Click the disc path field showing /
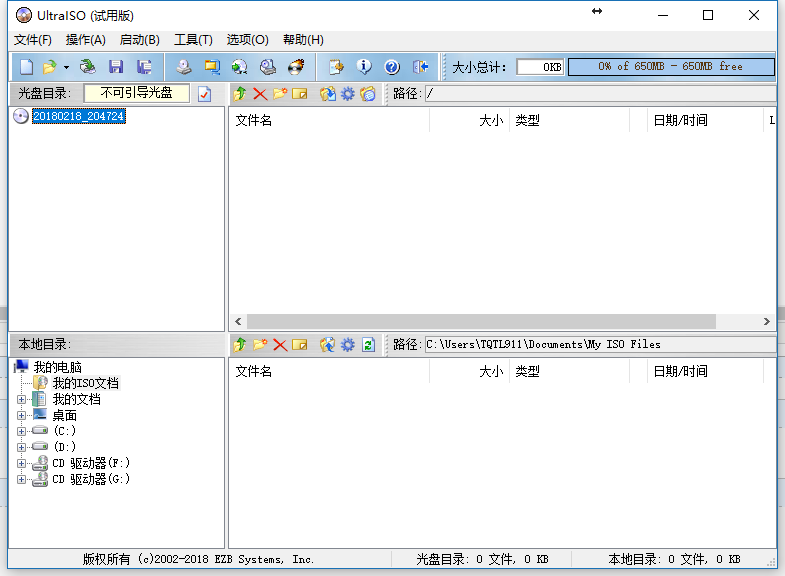The width and height of the screenshot is (785, 576). [x=601, y=94]
